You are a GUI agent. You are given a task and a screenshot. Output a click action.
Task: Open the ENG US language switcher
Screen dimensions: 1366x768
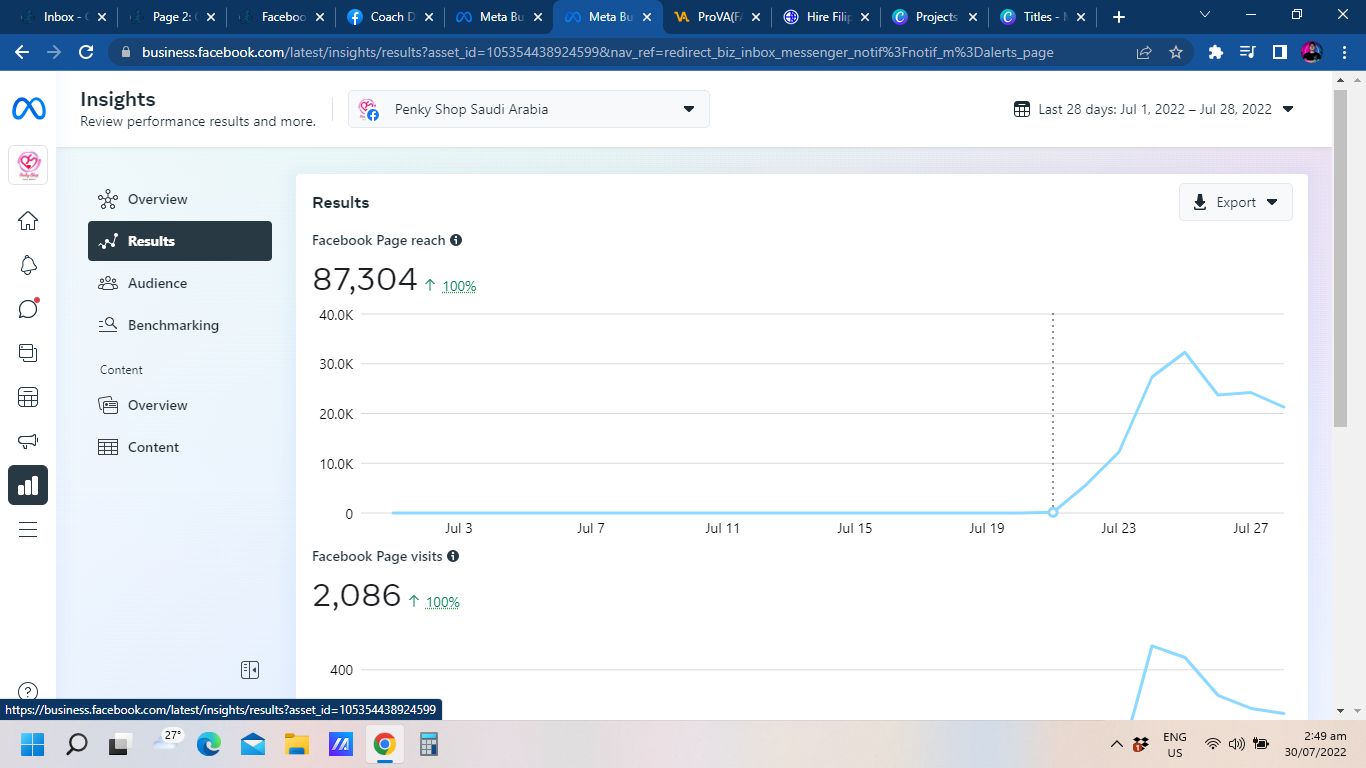click(x=1174, y=744)
